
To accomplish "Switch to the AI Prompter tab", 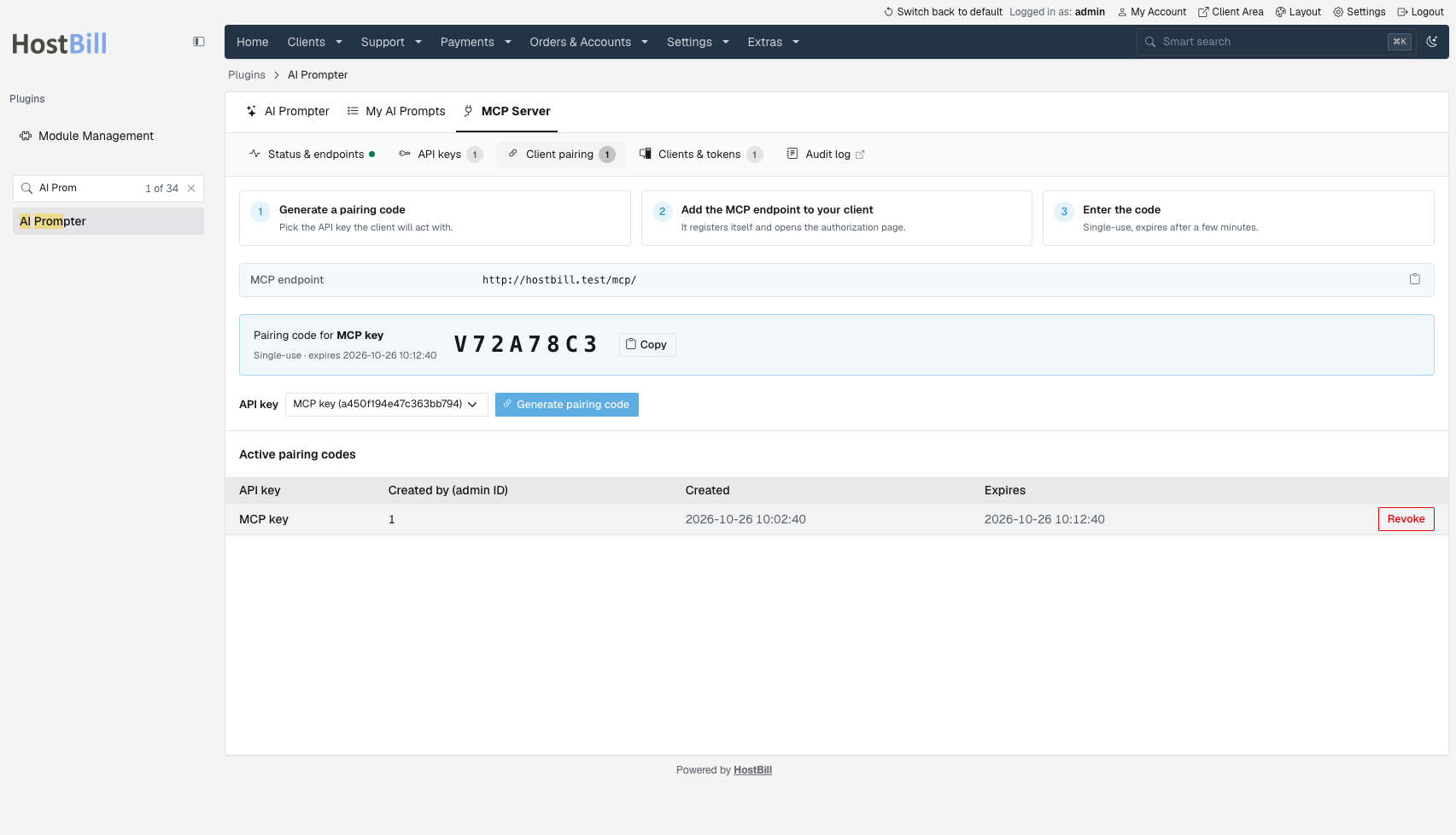I will pos(288,111).
